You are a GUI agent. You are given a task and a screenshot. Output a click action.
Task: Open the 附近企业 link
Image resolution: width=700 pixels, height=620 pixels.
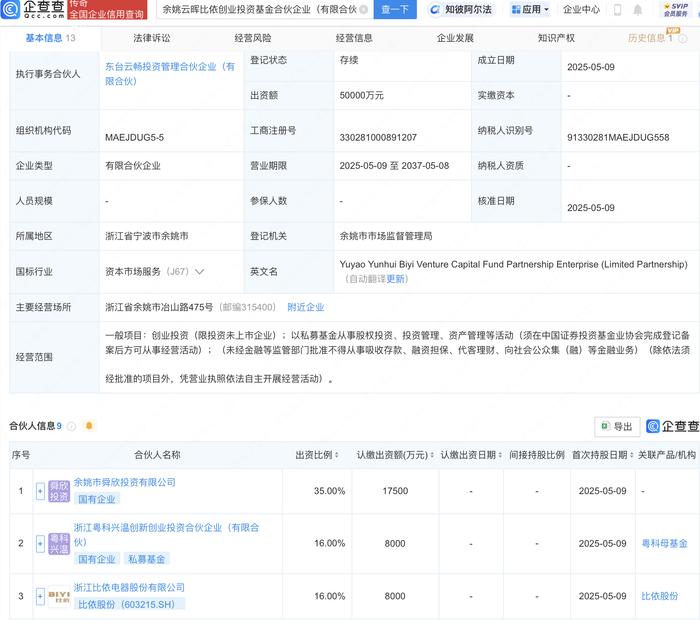[x=306, y=307]
